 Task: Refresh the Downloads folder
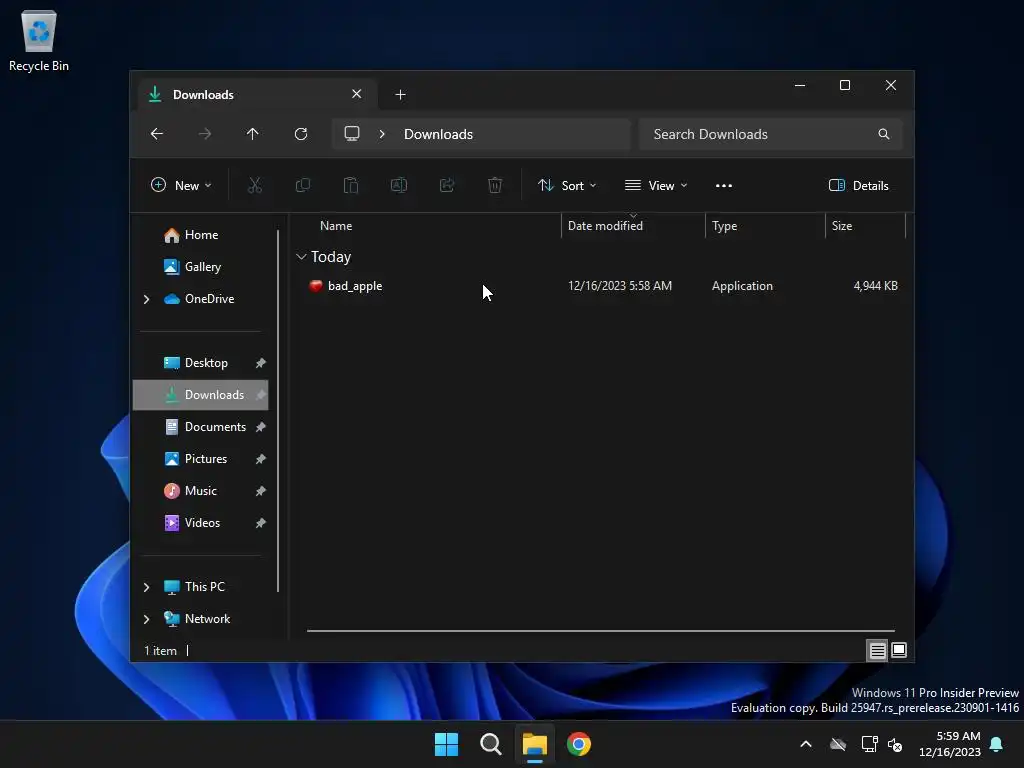[x=301, y=134]
